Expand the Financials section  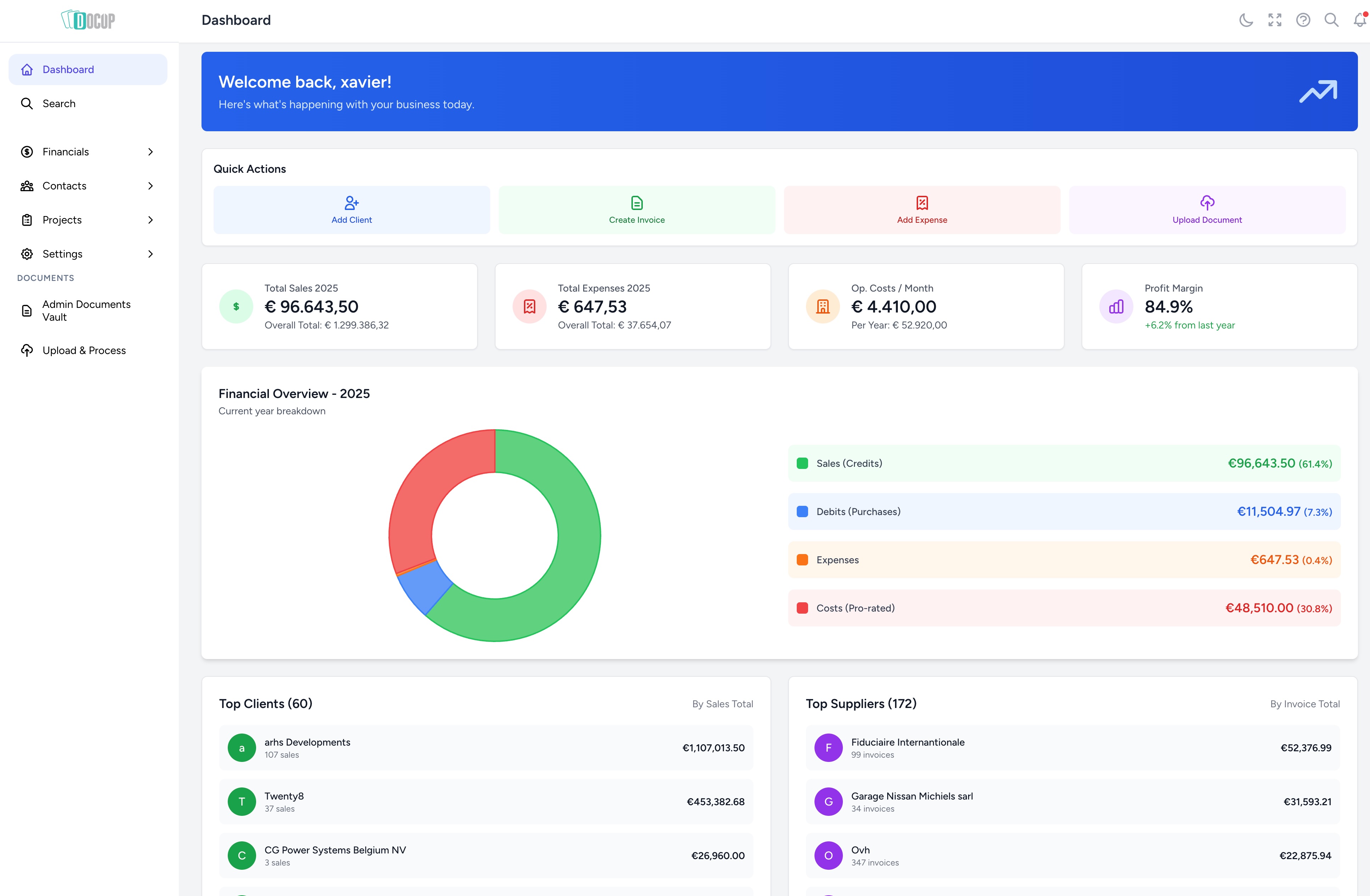(x=88, y=151)
